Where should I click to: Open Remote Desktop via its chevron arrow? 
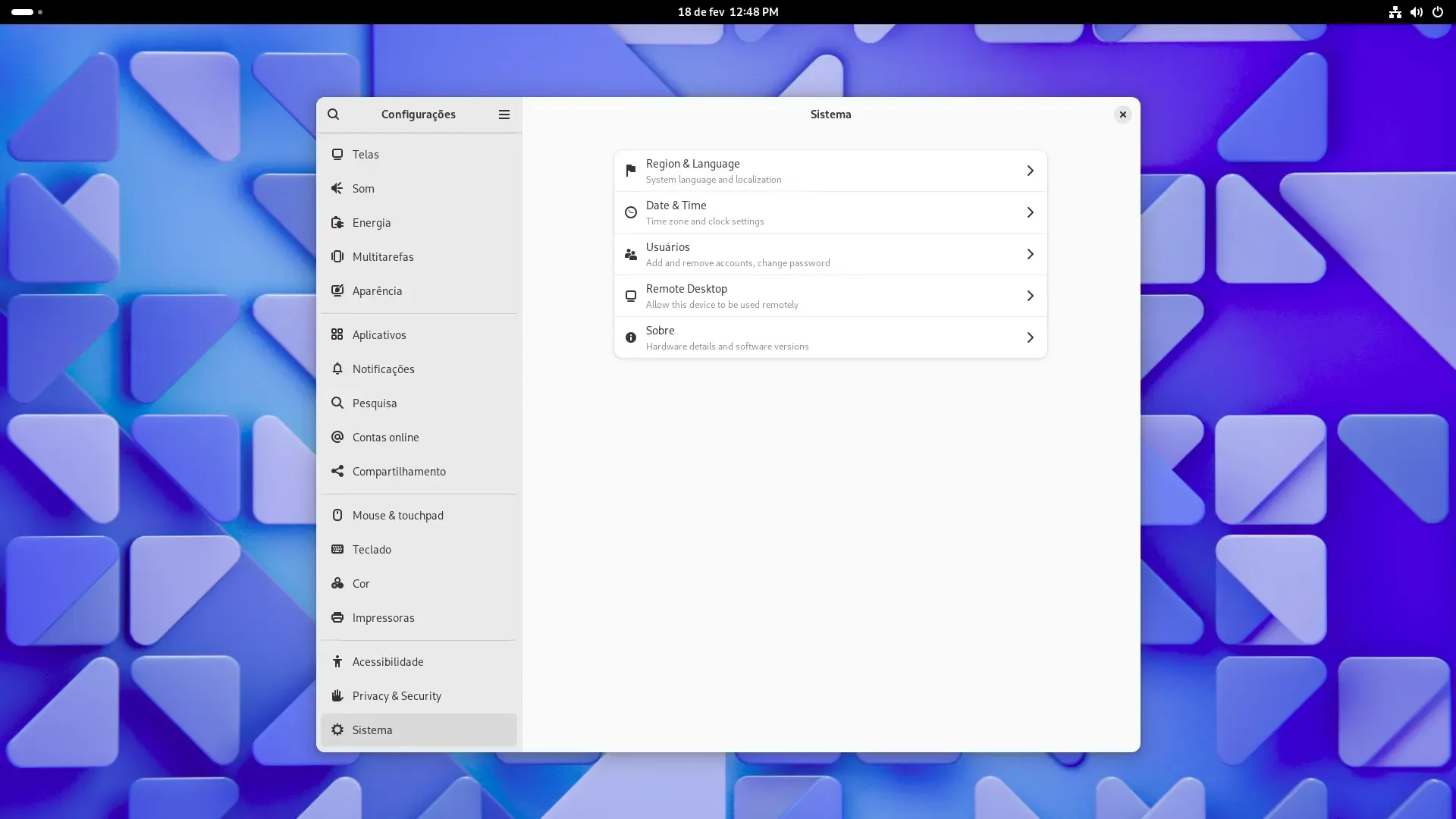1030,296
